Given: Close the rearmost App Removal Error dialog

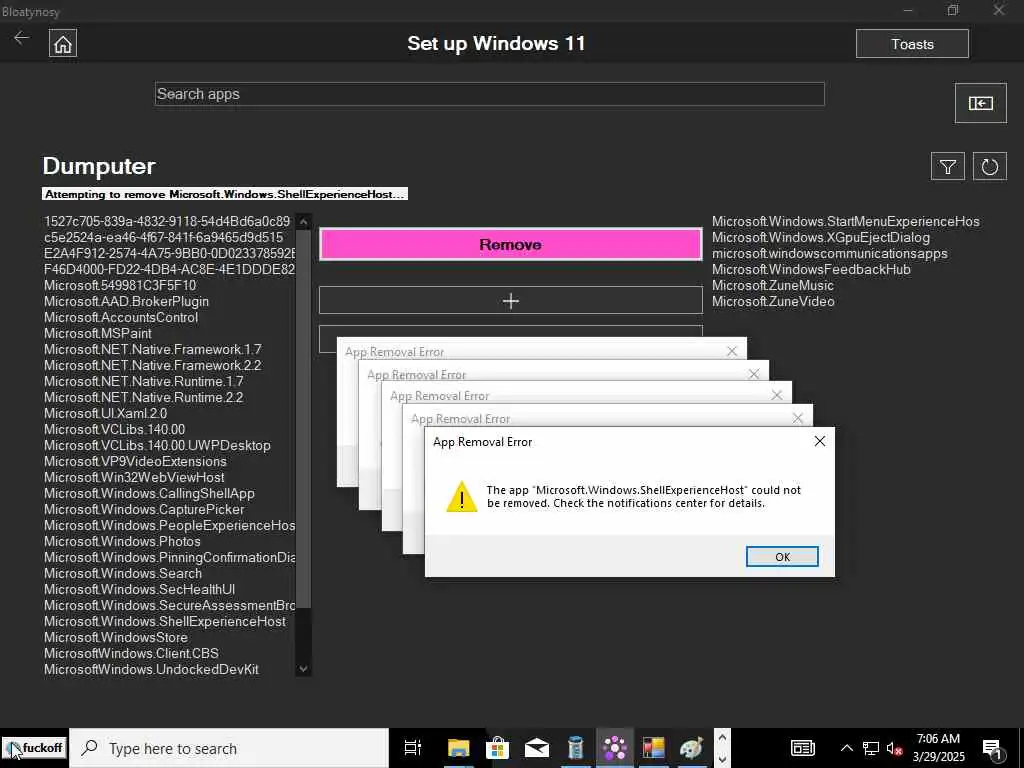Looking at the screenshot, I should 732,351.
